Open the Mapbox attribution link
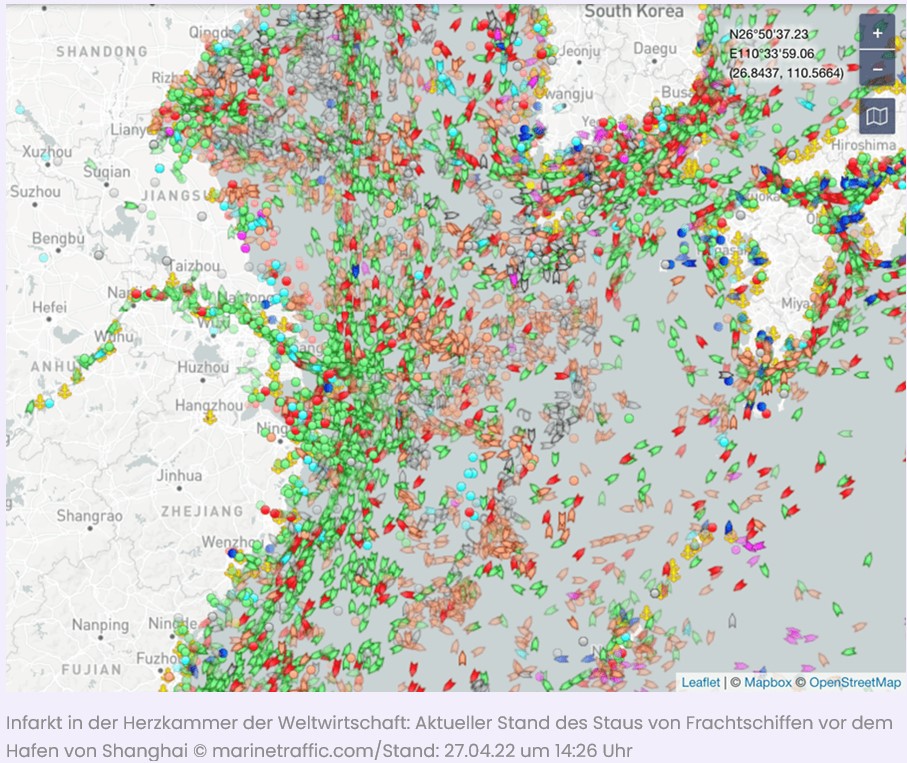 pos(768,682)
